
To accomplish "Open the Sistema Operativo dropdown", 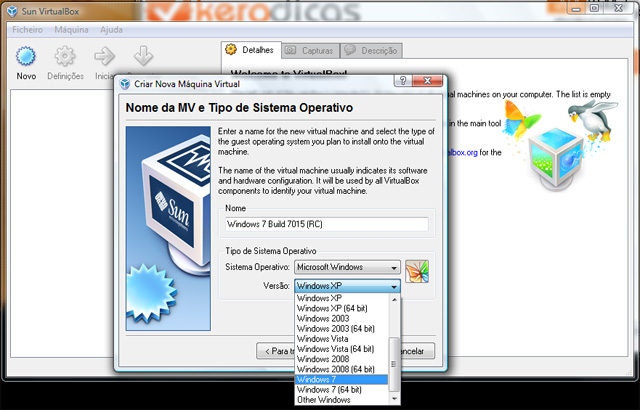I will [x=347, y=268].
